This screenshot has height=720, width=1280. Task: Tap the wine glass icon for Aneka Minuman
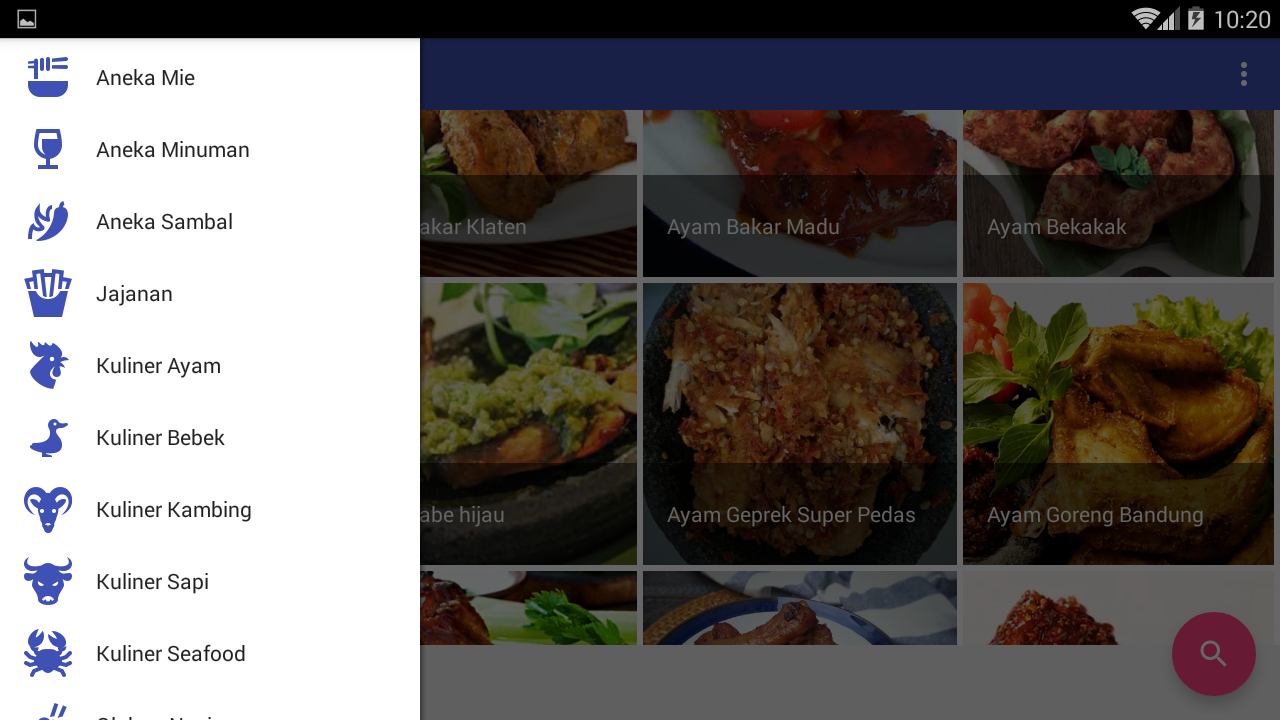pos(48,150)
